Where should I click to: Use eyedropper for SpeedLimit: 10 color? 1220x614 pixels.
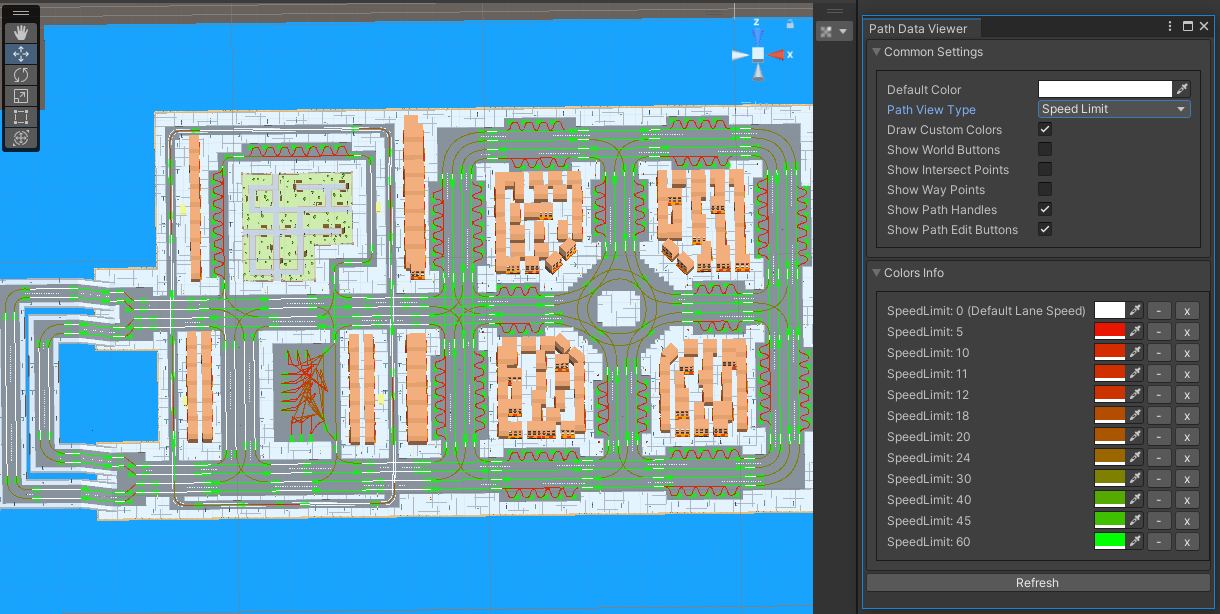[1135, 353]
